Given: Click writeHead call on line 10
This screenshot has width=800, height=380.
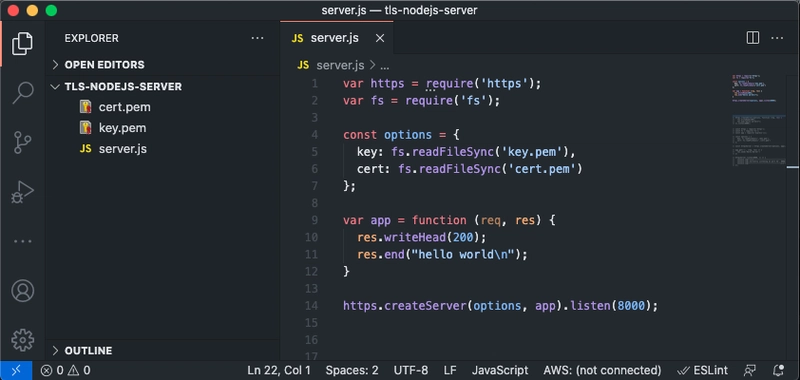Looking at the screenshot, I should (x=415, y=237).
